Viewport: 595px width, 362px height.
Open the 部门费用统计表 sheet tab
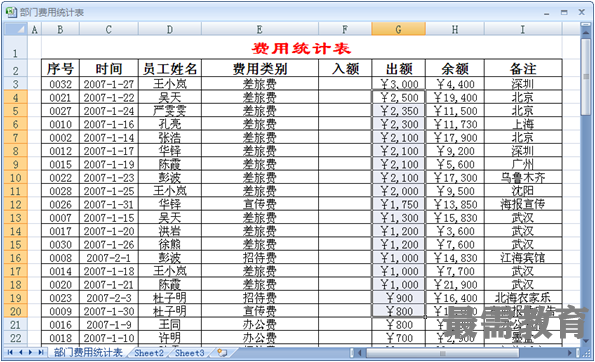click(88, 353)
